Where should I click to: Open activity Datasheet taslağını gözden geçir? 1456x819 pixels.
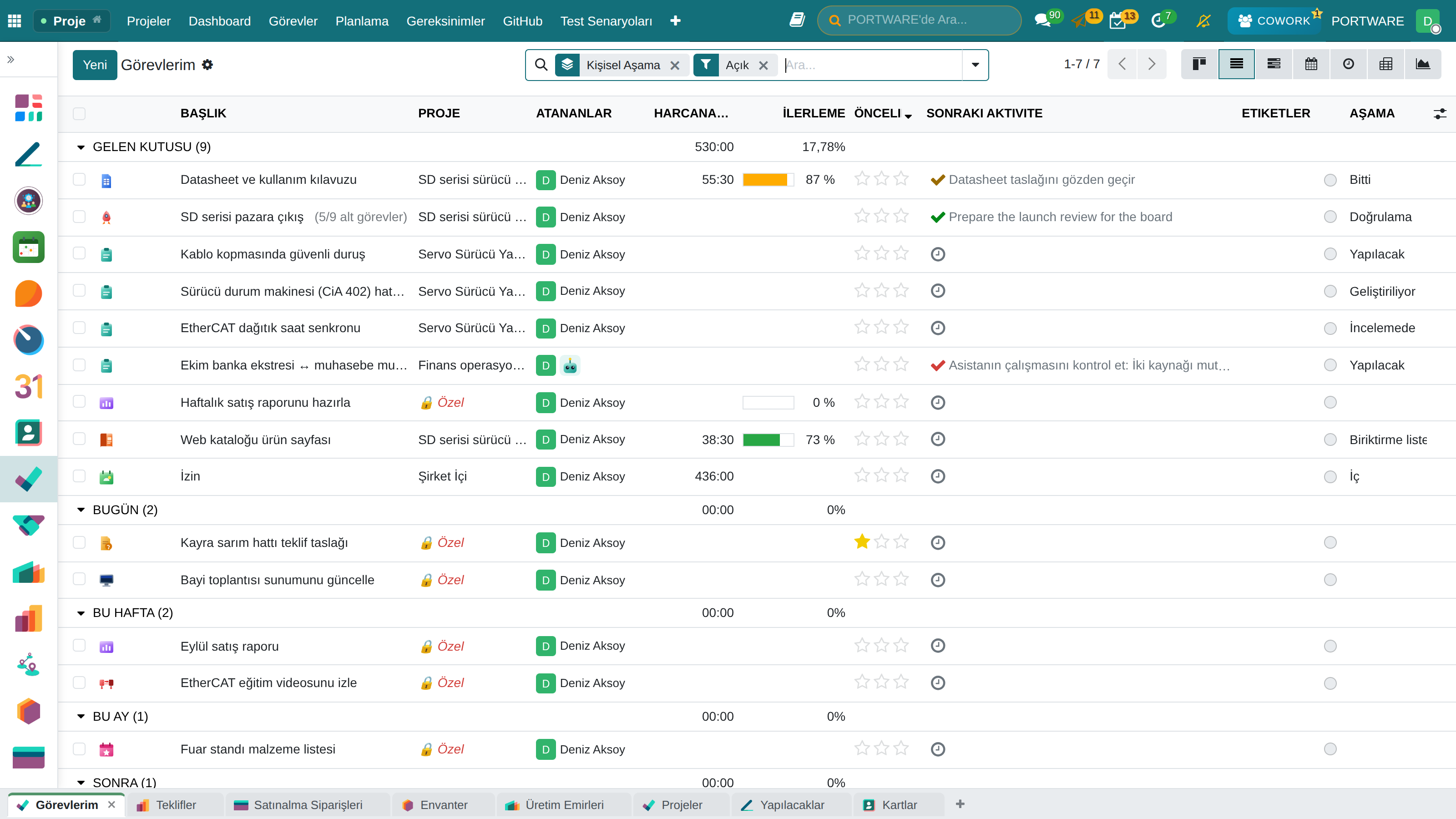point(1041,180)
